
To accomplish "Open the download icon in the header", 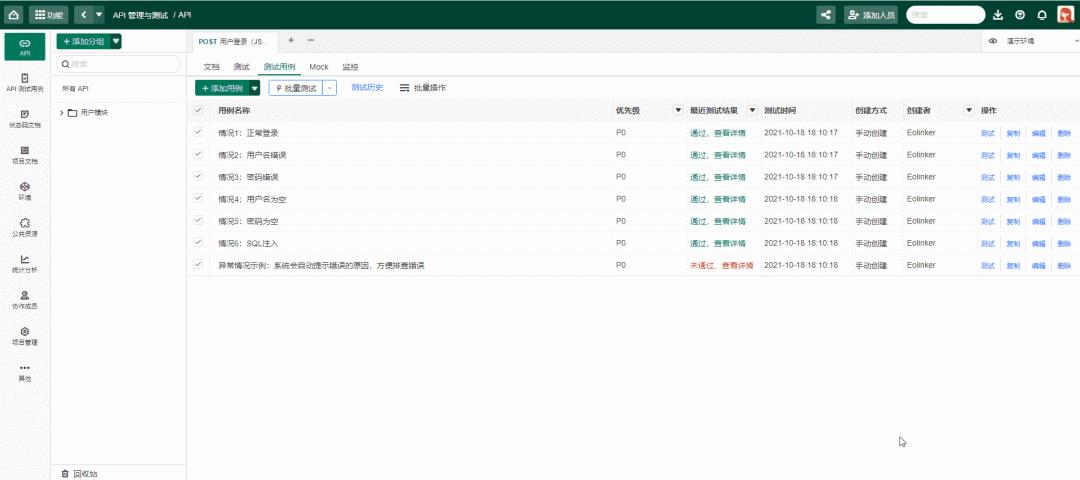I will click(997, 14).
